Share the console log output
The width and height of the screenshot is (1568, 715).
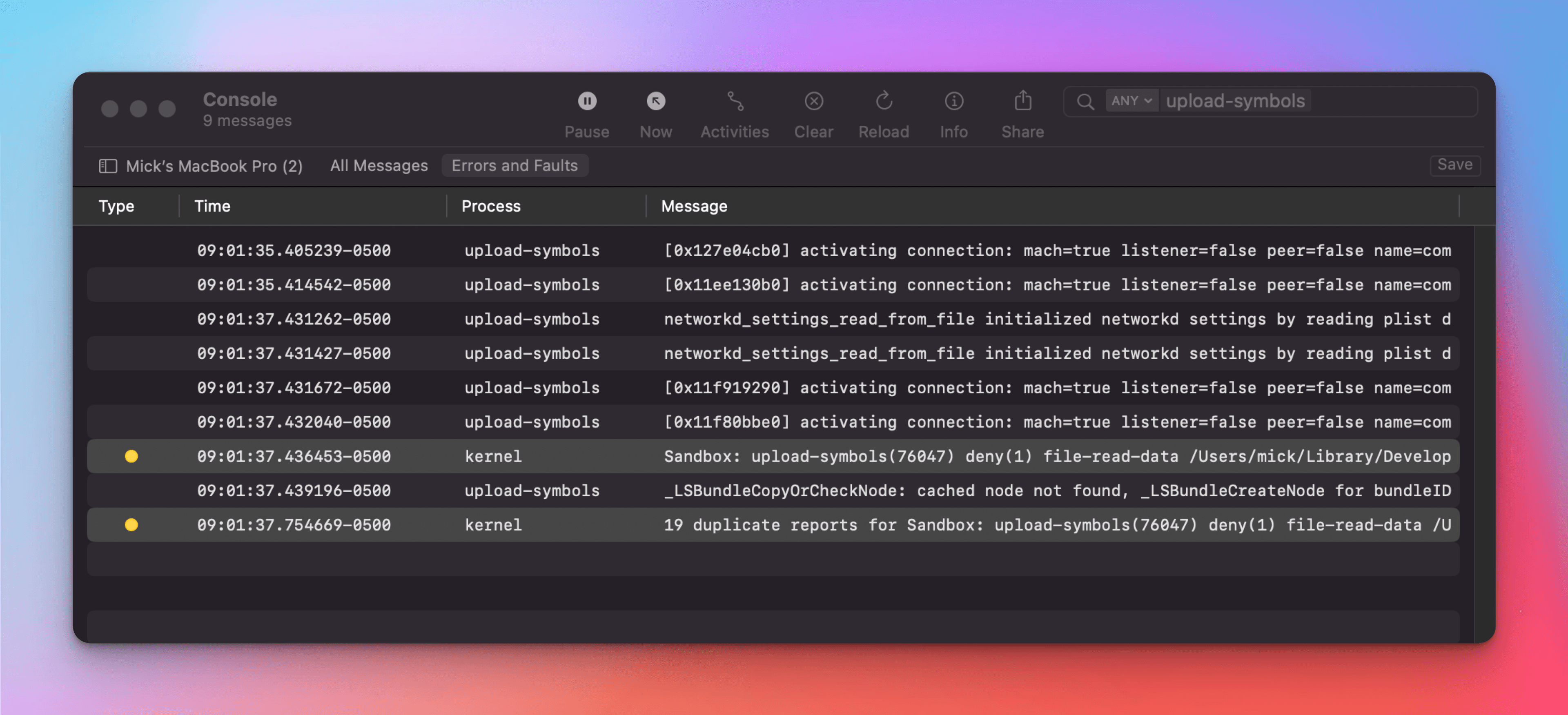click(x=1022, y=101)
